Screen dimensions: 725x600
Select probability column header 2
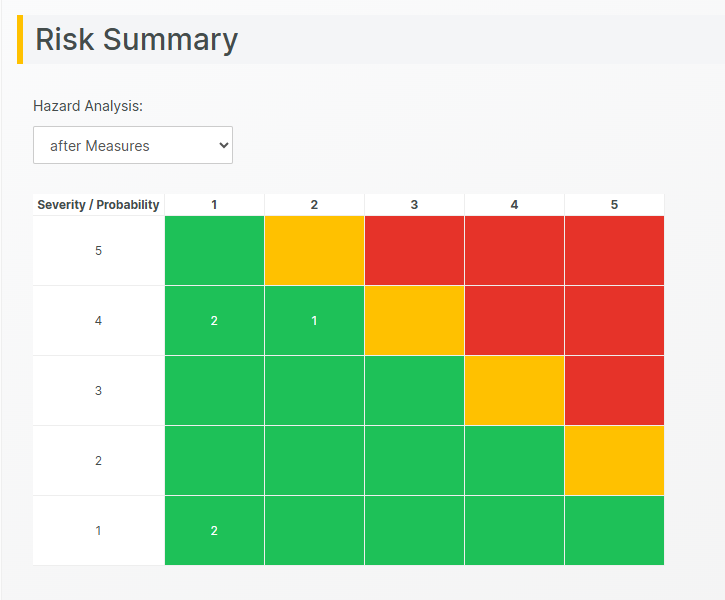314,205
